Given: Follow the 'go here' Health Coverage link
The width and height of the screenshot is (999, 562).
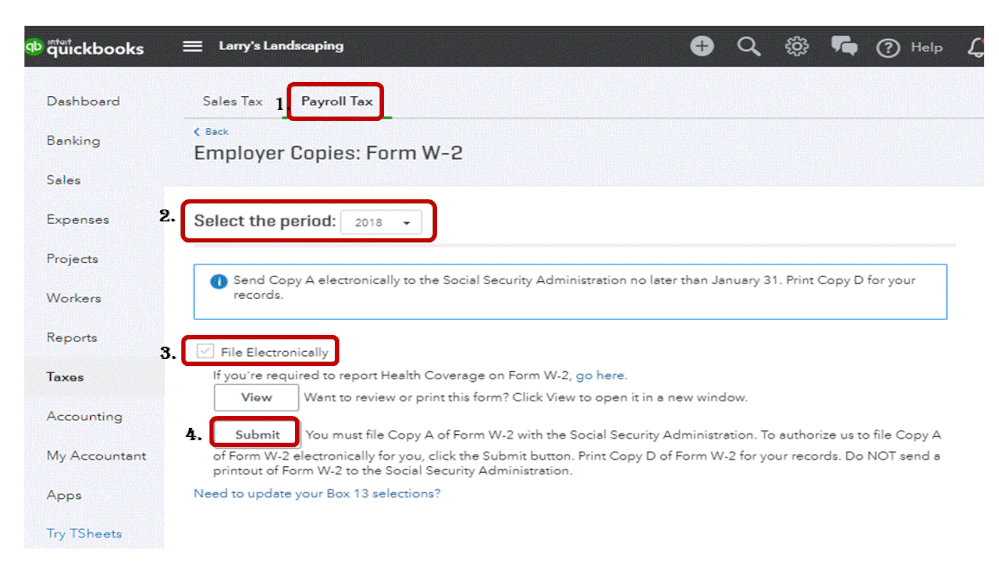Looking at the screenshot, I should tap(601, 376).
